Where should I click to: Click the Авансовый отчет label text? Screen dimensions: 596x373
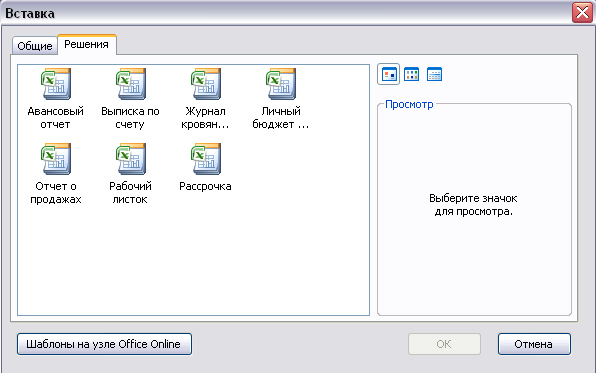pyautogui.click(x=55, y=118)
